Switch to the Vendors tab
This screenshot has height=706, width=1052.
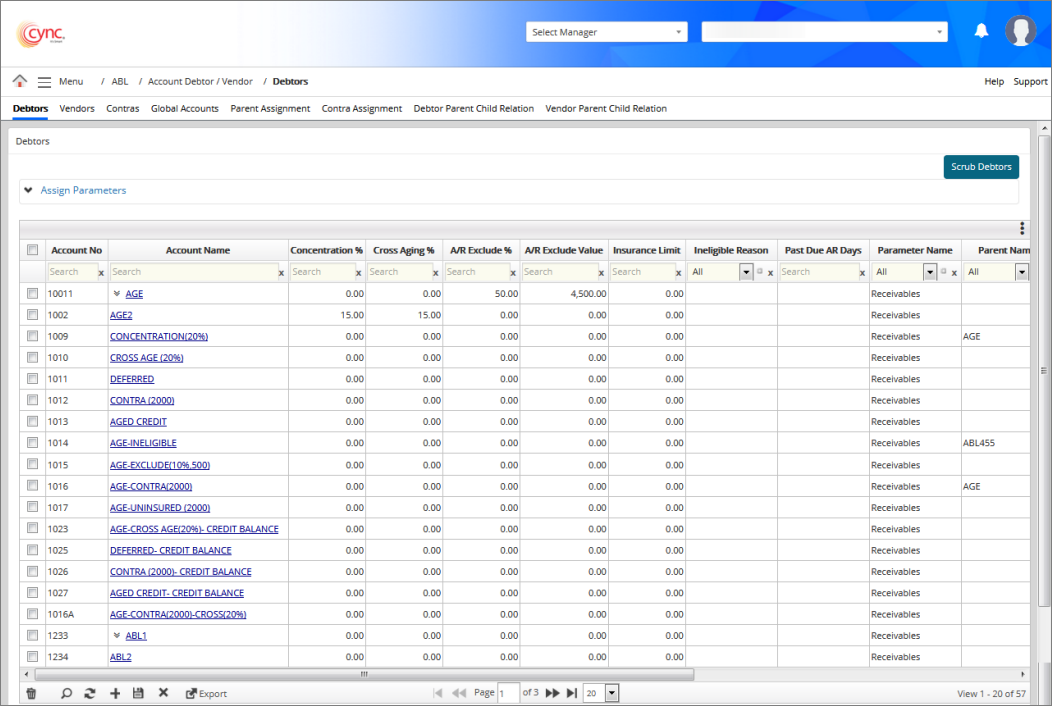tap(77, 108)
